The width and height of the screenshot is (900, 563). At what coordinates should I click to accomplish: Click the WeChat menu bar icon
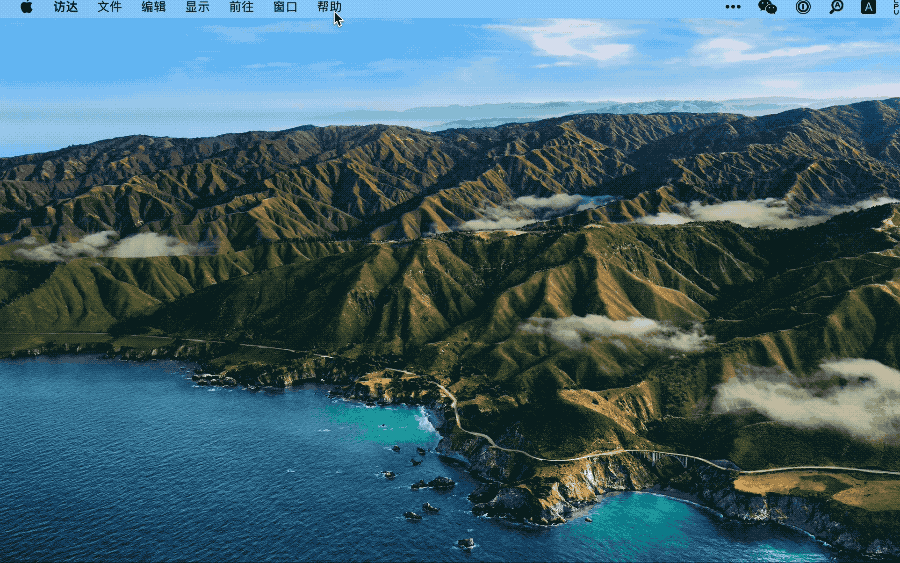coord(768,7)
